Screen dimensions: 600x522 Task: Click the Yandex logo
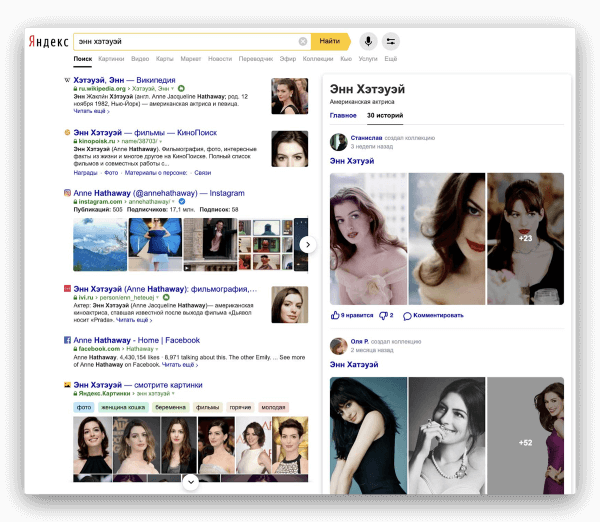[47, 42]
